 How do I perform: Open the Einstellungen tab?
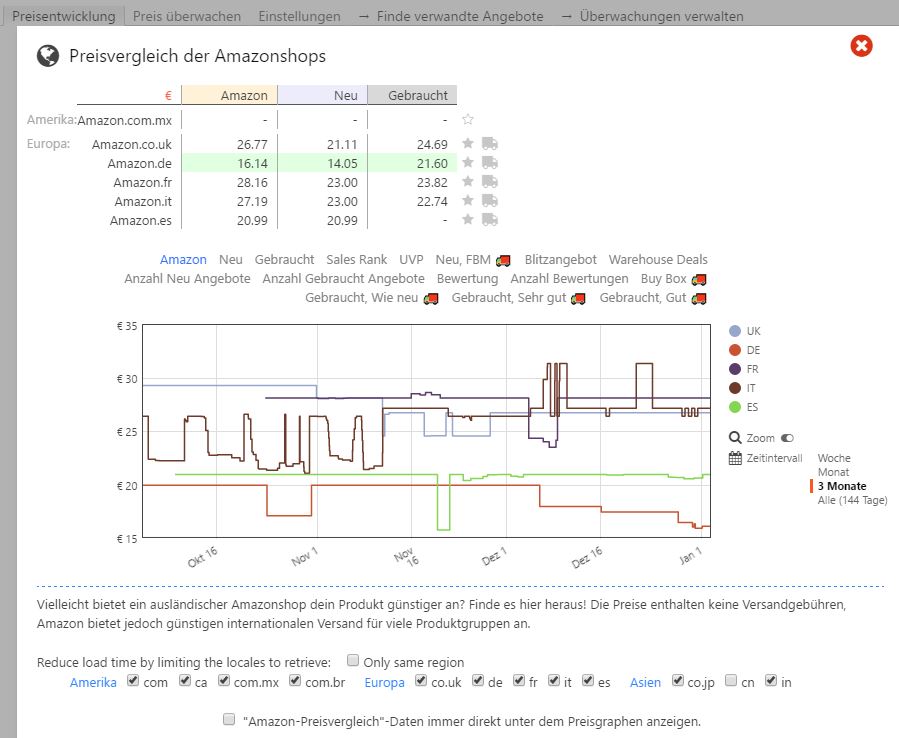299,16
